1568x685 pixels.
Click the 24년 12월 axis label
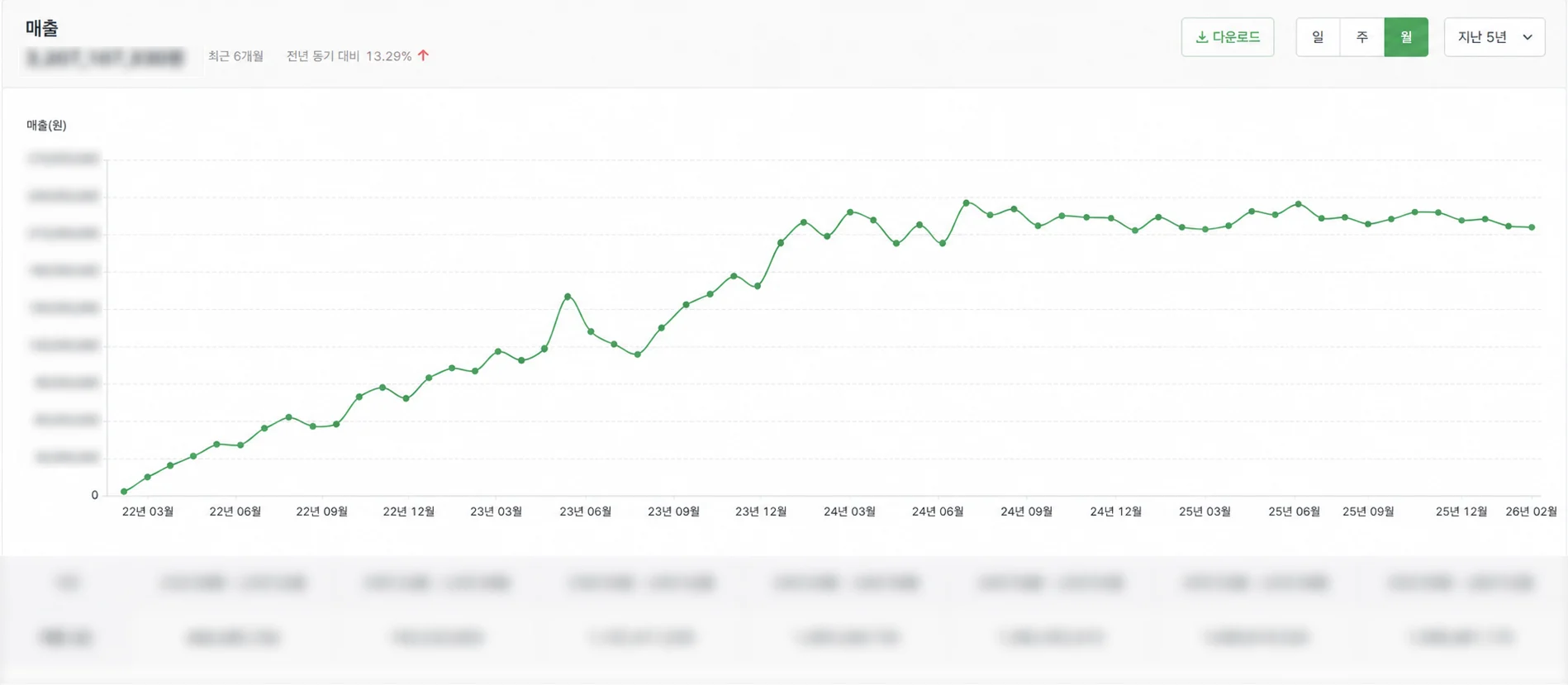tap(1115, 511)
